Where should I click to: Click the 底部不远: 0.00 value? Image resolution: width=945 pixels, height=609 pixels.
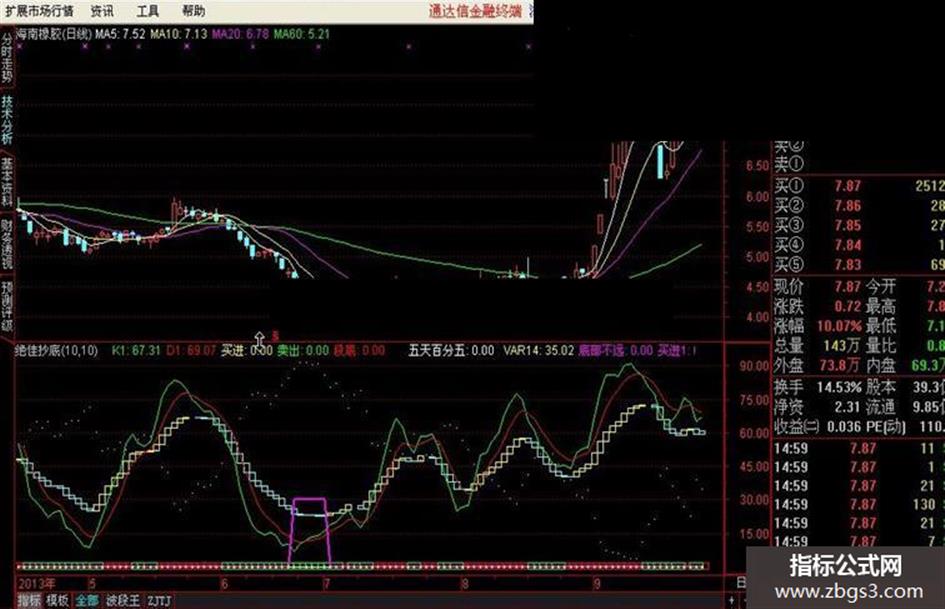coord(615,350)
